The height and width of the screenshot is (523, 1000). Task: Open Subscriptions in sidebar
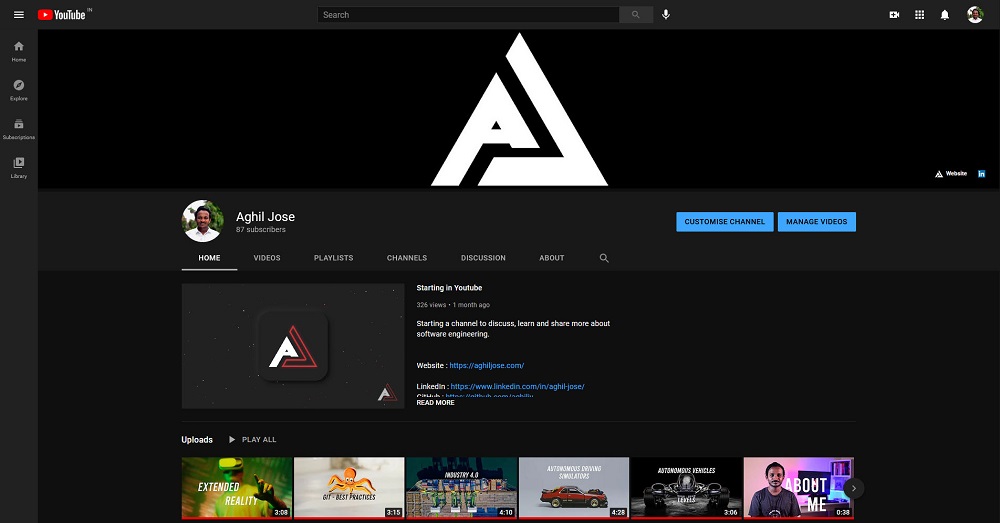coord(18,129)
